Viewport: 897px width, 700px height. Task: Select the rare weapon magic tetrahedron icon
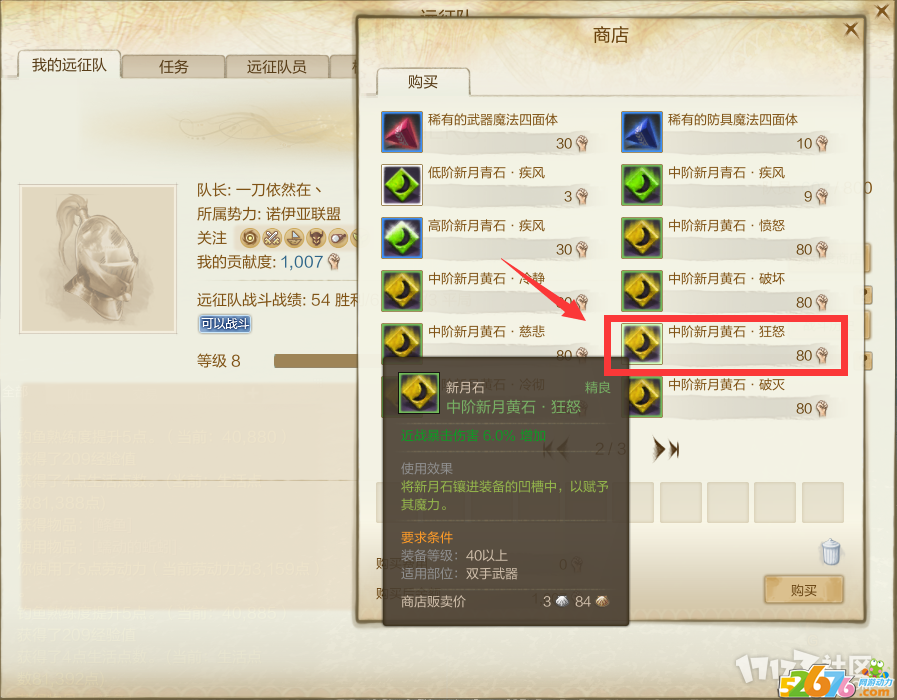click(402, 132)
